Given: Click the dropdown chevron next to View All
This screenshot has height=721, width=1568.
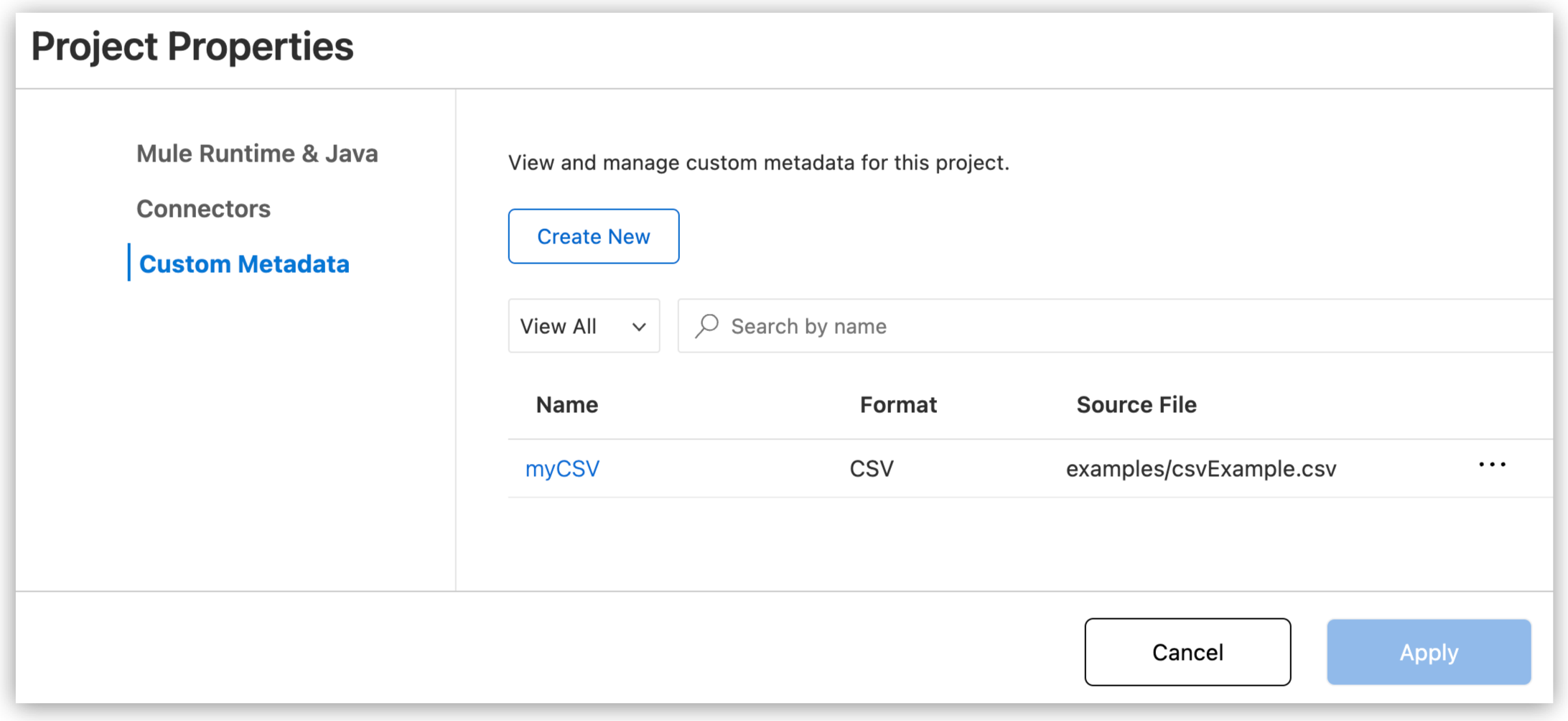Looking at the screenshot, I should point(638,326).
